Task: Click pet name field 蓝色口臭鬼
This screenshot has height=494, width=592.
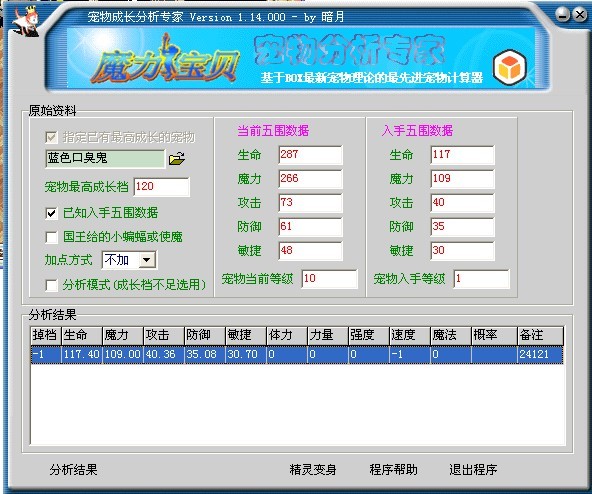Action: pos(105,158)
